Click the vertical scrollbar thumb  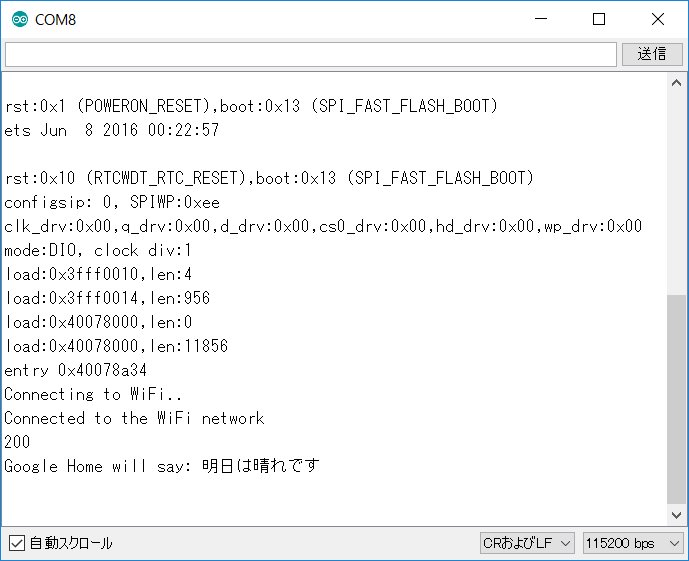tap(676, 399)
